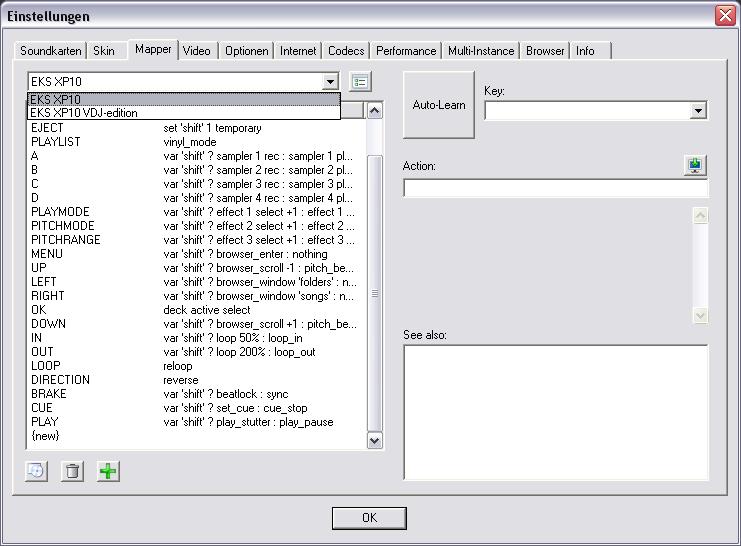Select the UP mapping row
The image size is (741, 546).
point(197,268)
